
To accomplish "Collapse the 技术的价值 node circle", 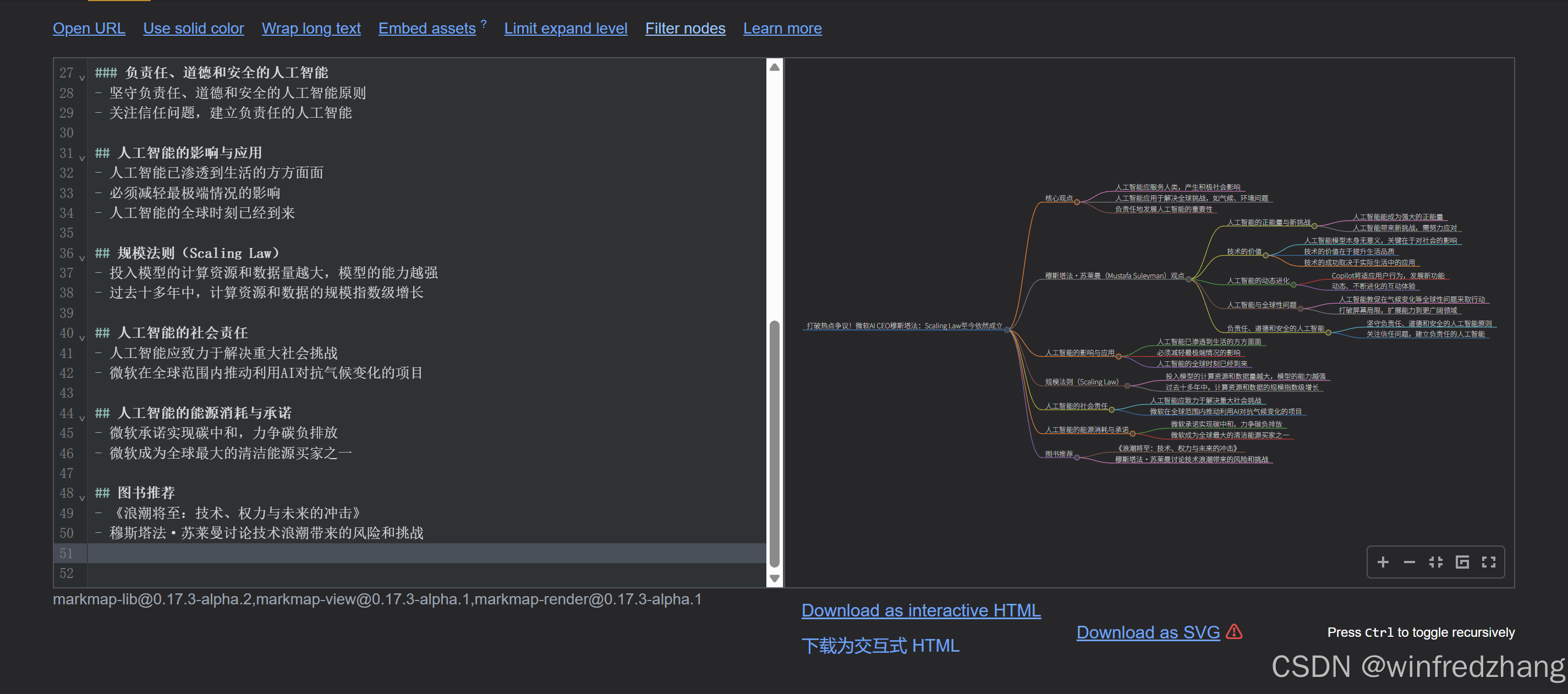I will coord(1266,255).
